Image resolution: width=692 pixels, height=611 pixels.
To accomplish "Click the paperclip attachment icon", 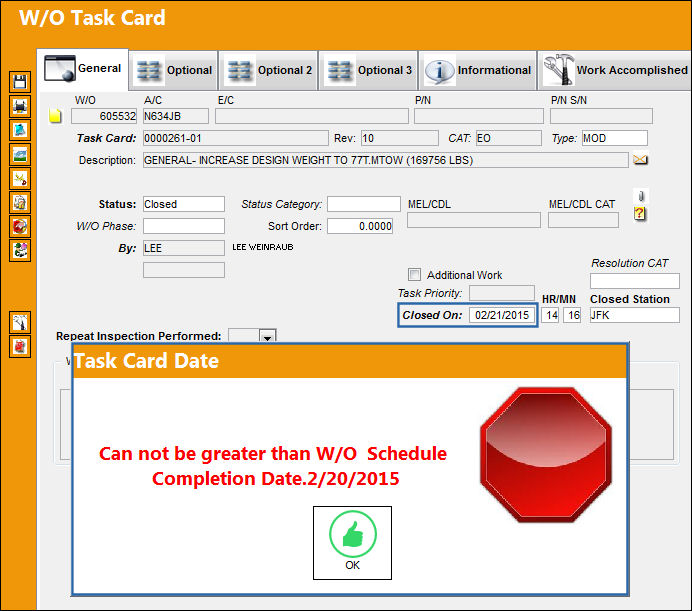I will pyautogui.click(x=641, y=196).
